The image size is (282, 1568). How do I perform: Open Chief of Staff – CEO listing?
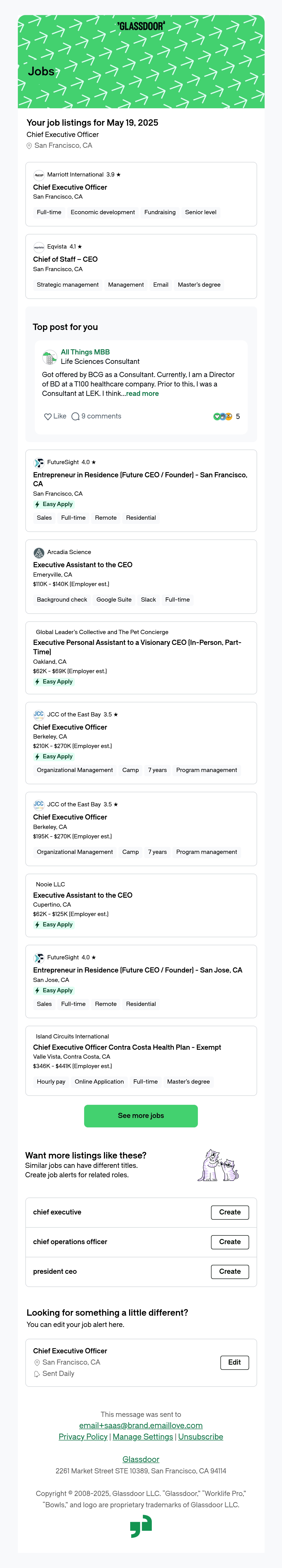(65, 259)
